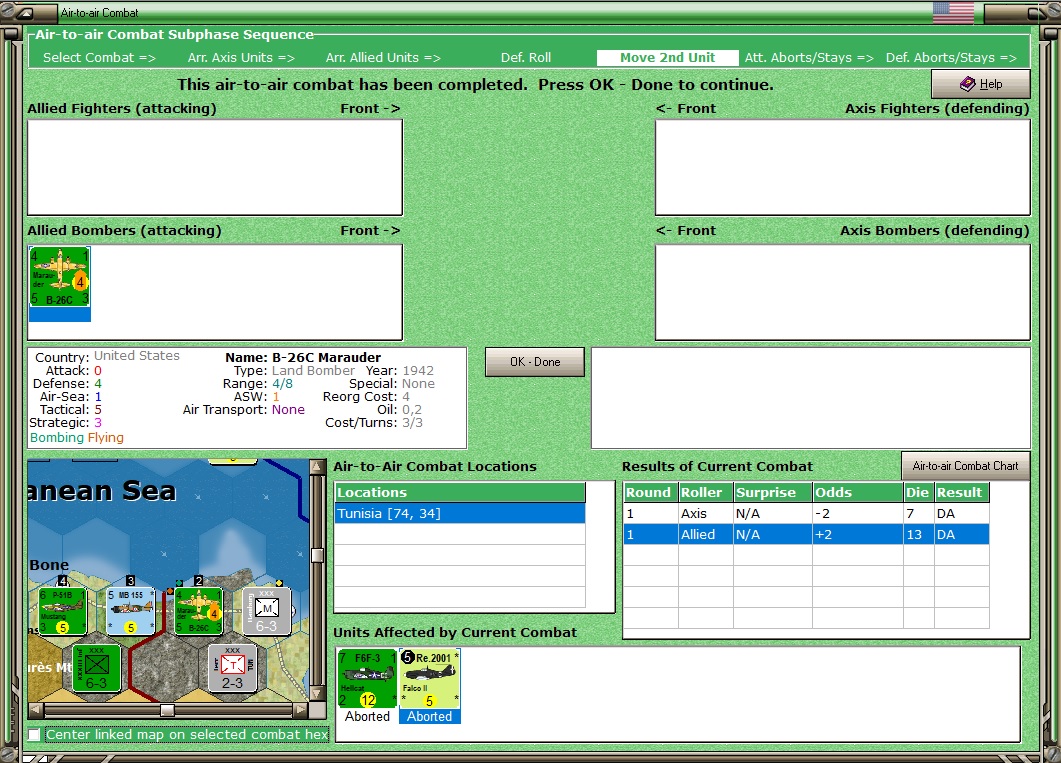Select the P-51B Mustang counter on the map

coord(63,611)
